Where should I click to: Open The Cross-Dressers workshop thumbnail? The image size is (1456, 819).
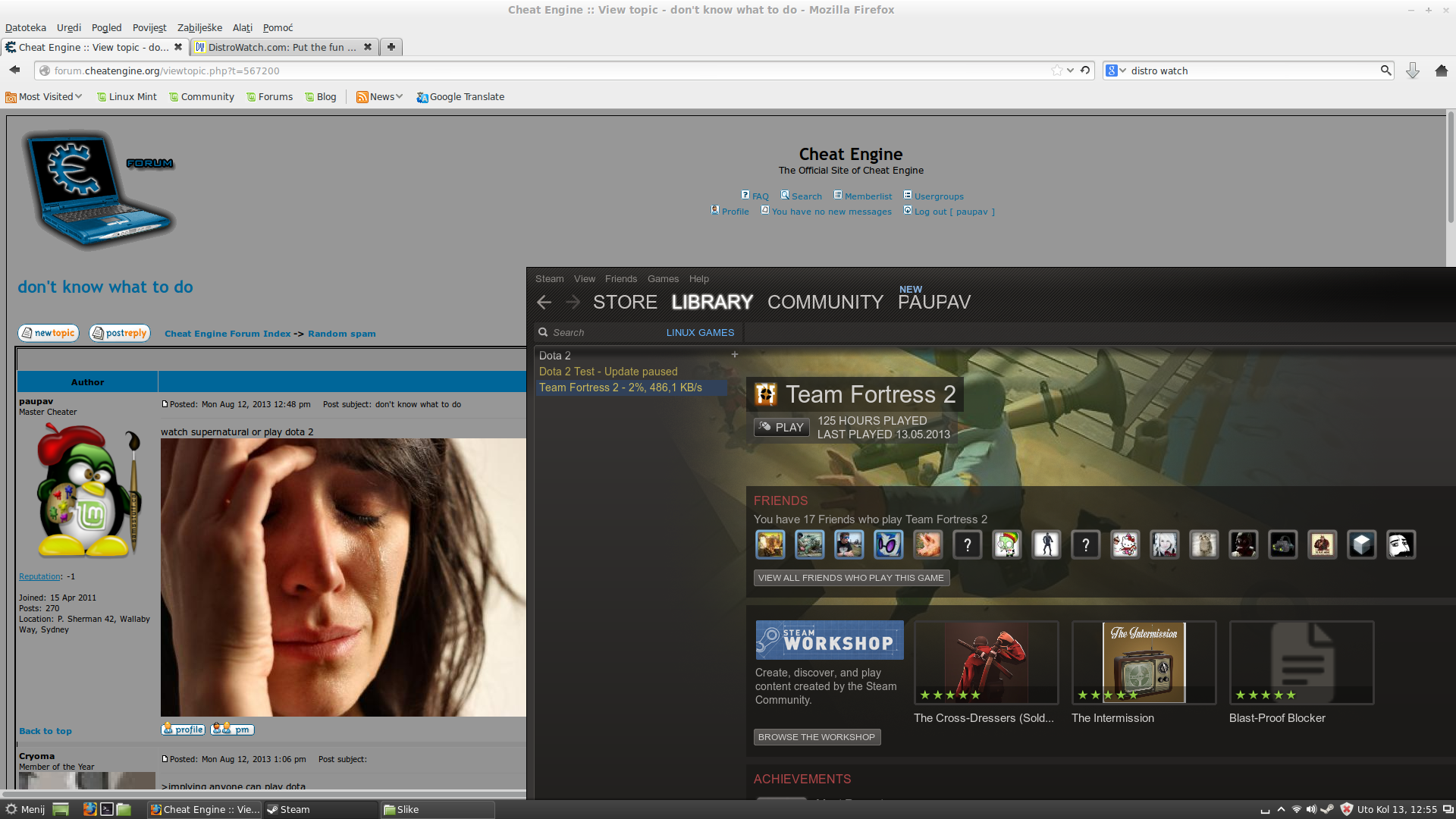coord(987,663)
